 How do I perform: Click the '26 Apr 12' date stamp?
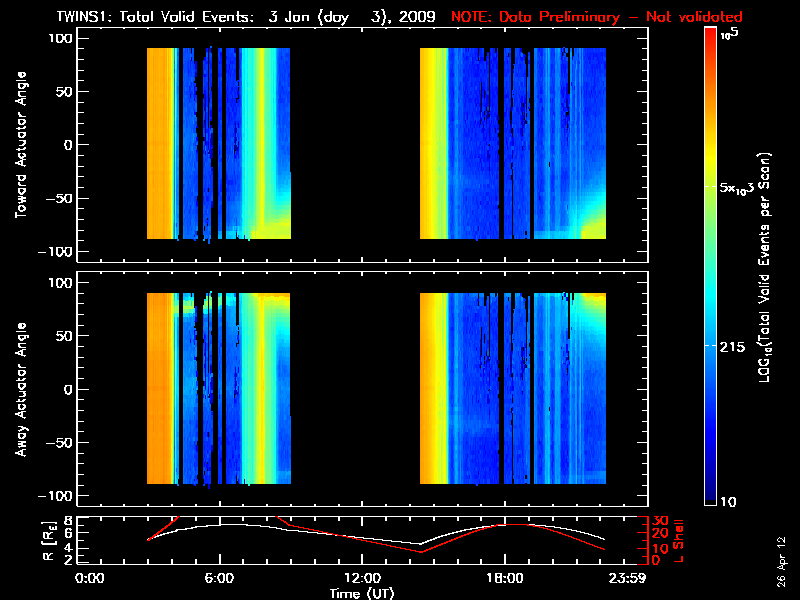click(x=781, y=551)
